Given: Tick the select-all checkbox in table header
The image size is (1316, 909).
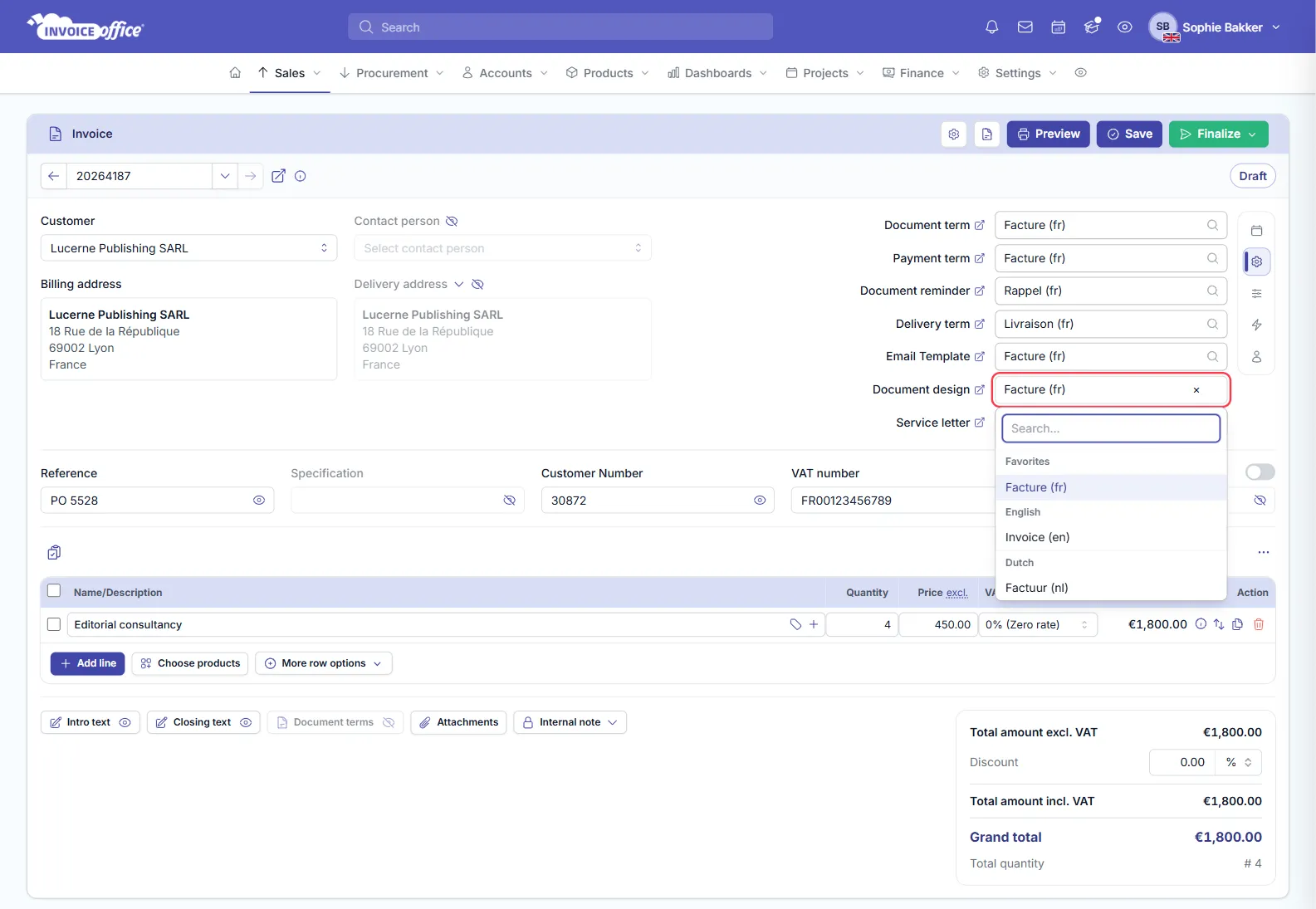Looking at the screenshot, I should [x=54, y=591].
